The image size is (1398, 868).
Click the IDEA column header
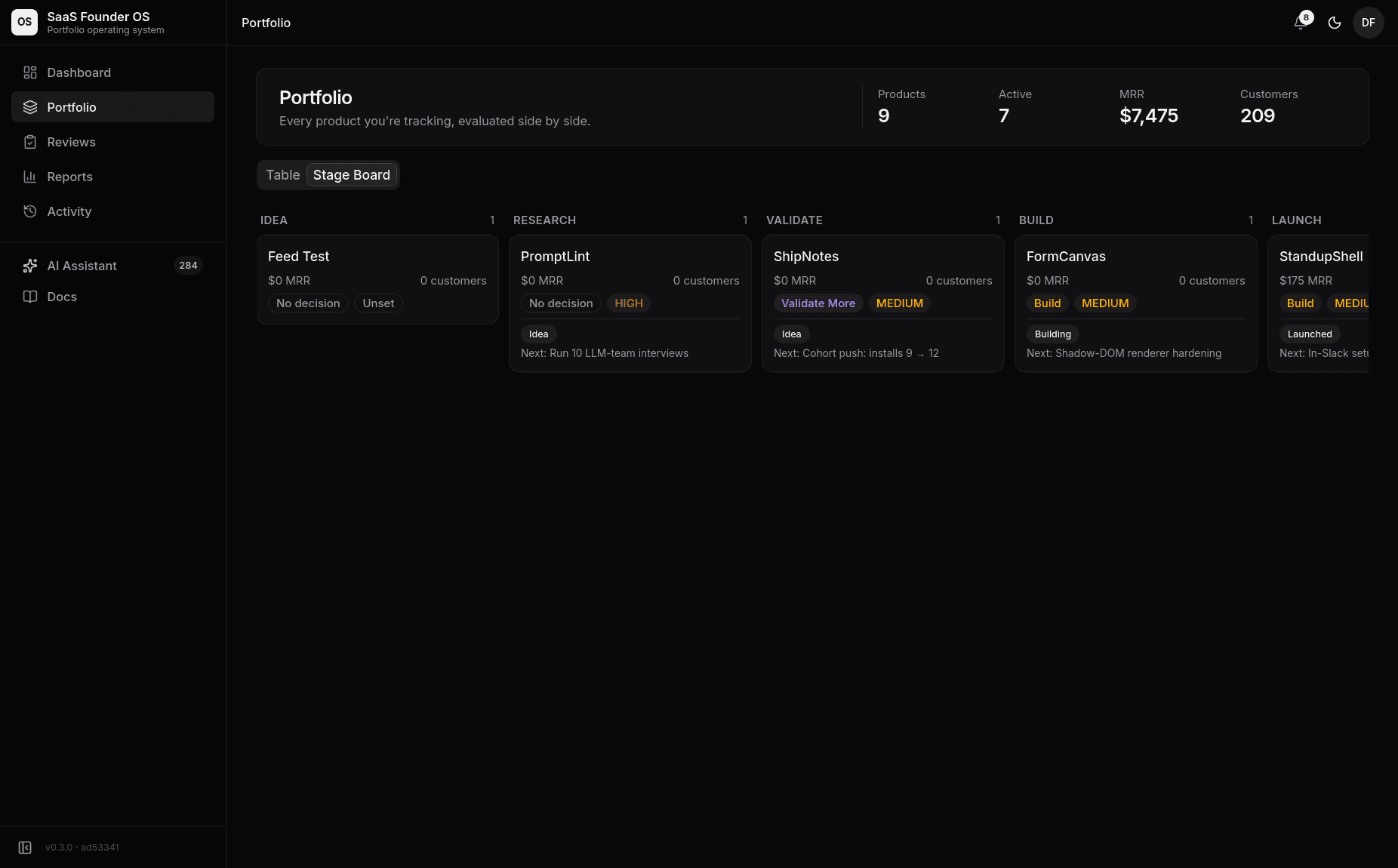274,220
